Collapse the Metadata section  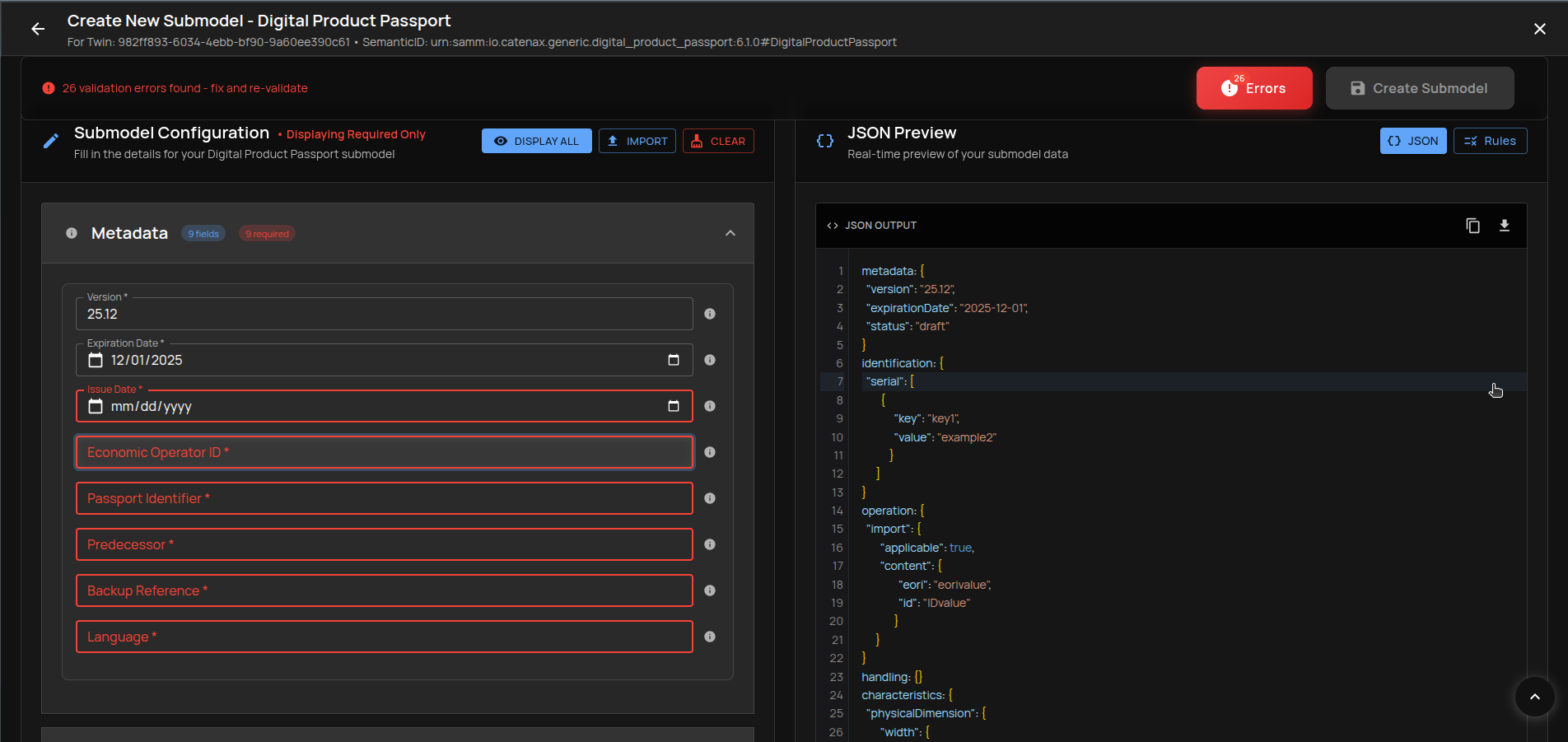pos(730,234)
